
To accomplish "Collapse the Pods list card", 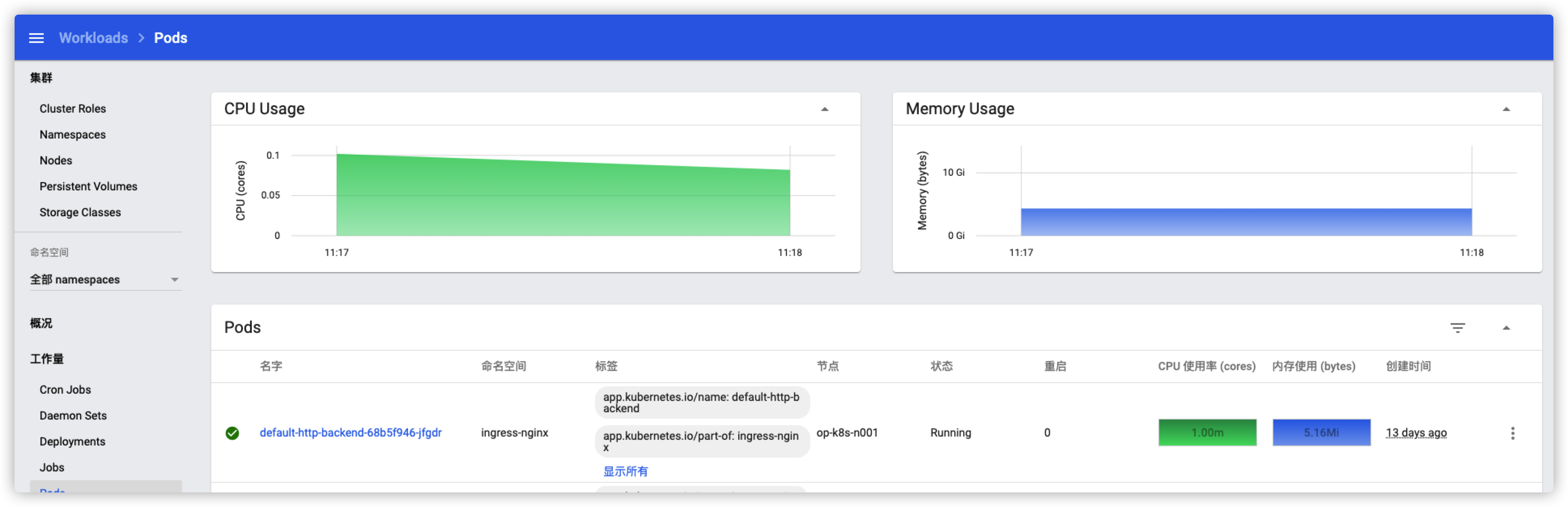I will point(1506,328).
